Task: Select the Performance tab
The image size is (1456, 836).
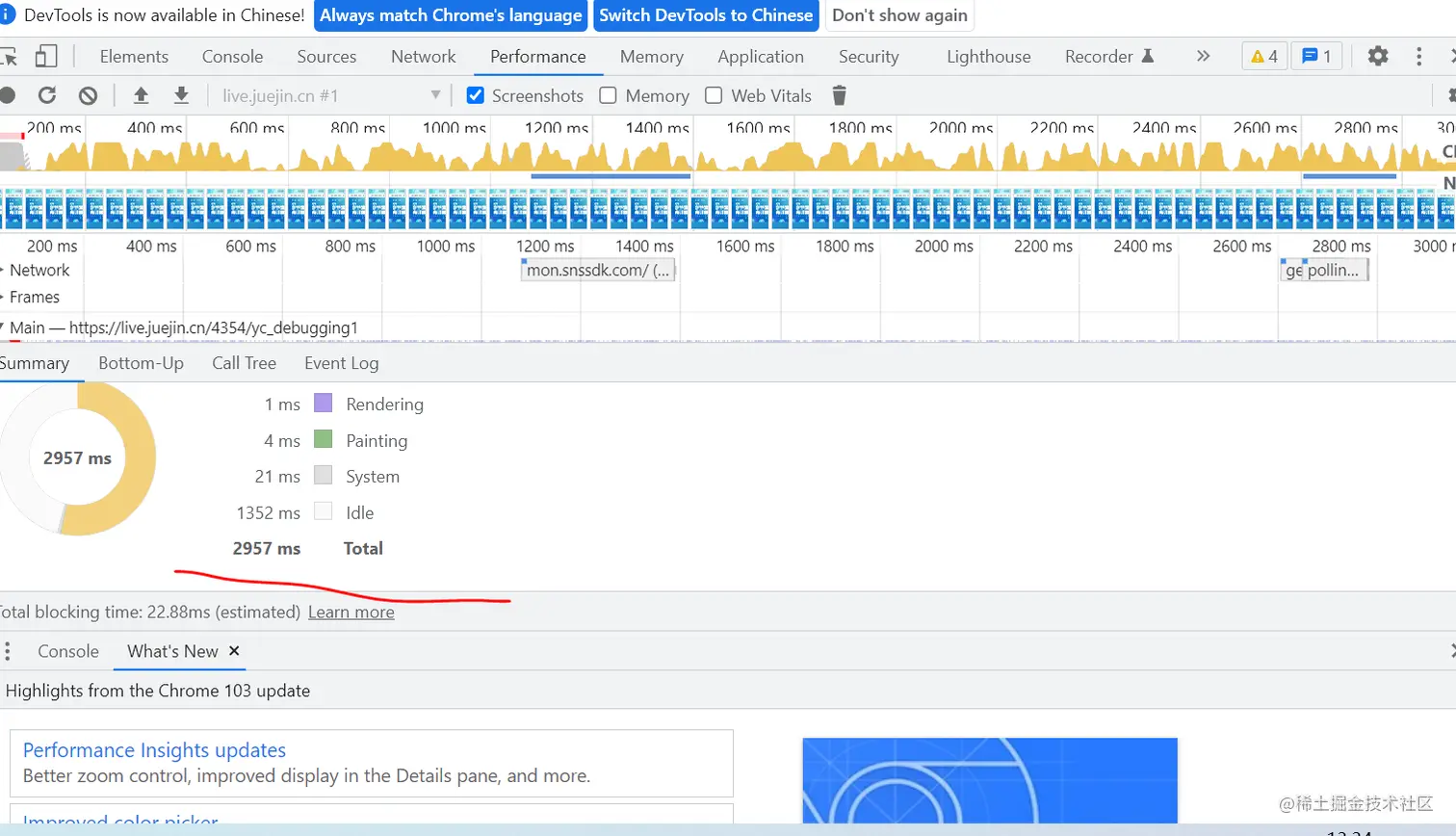Action: 537,56
